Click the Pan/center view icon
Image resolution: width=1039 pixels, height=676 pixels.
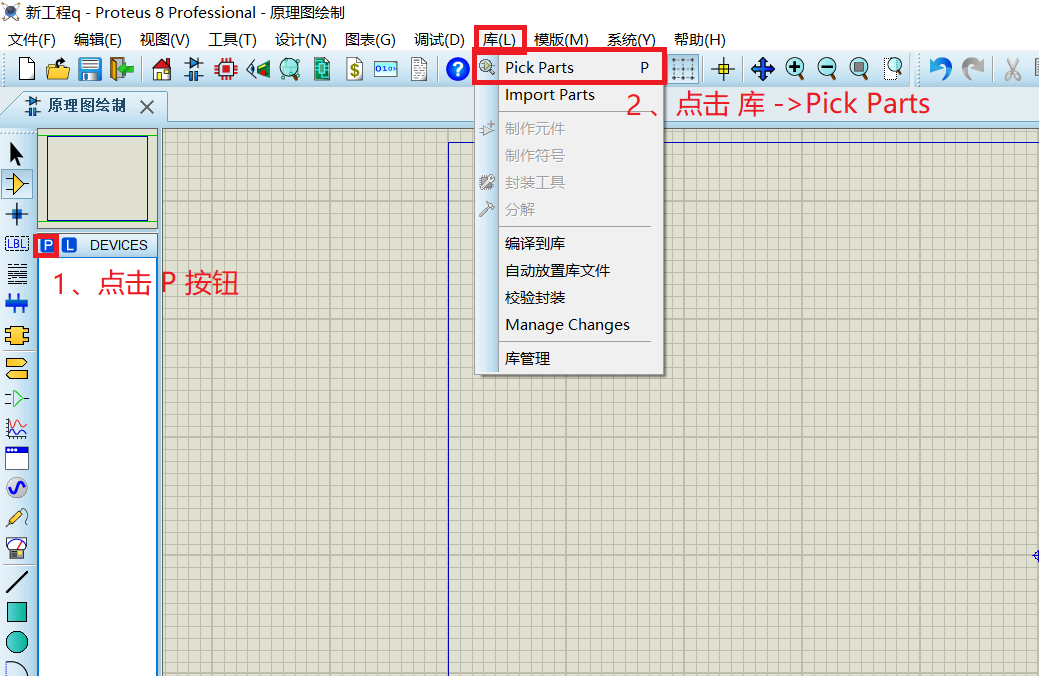click(x=763, y=68)
